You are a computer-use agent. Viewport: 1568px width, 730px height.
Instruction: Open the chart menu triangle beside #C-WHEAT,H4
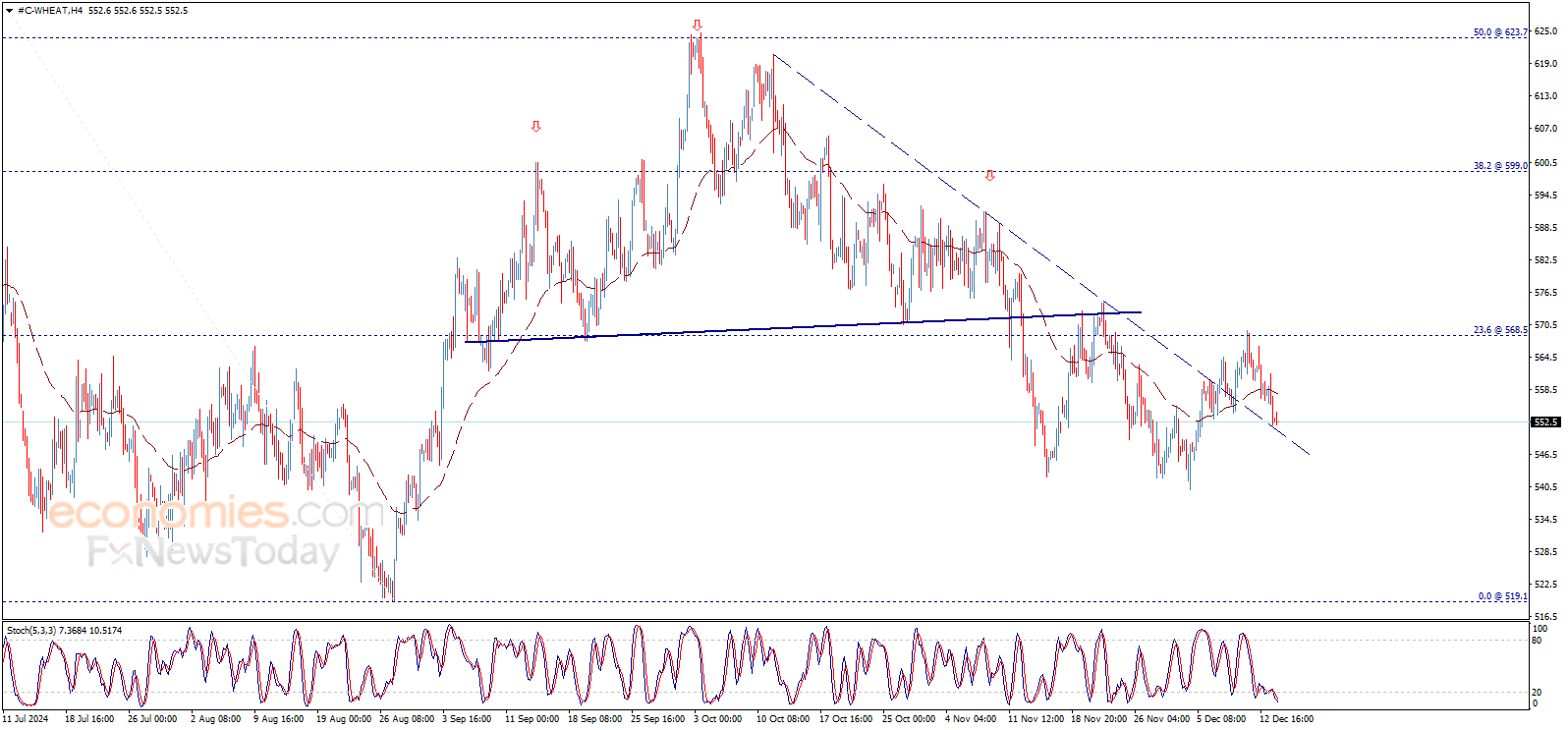(x=9, y=11)
